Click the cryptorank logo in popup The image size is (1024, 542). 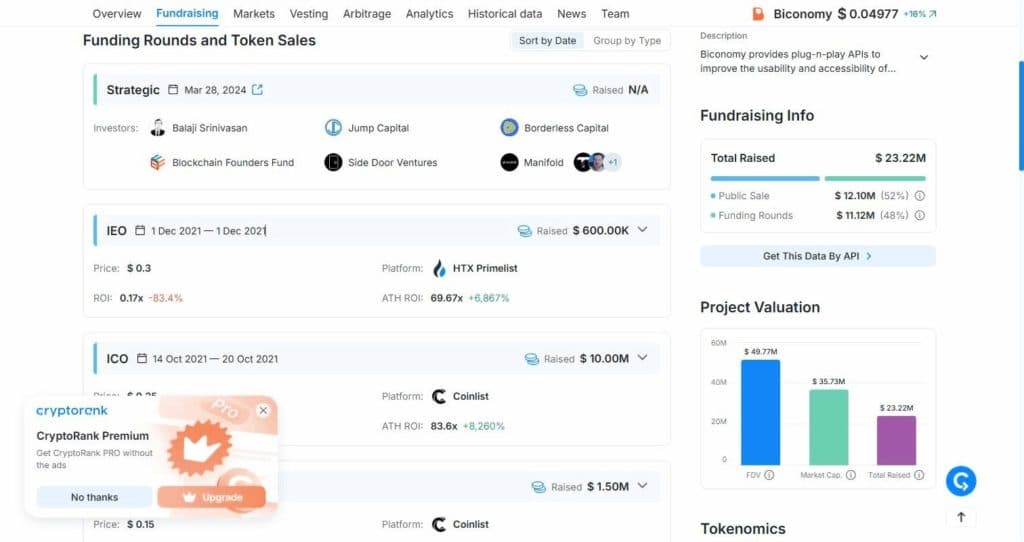(x=72, y=411)
